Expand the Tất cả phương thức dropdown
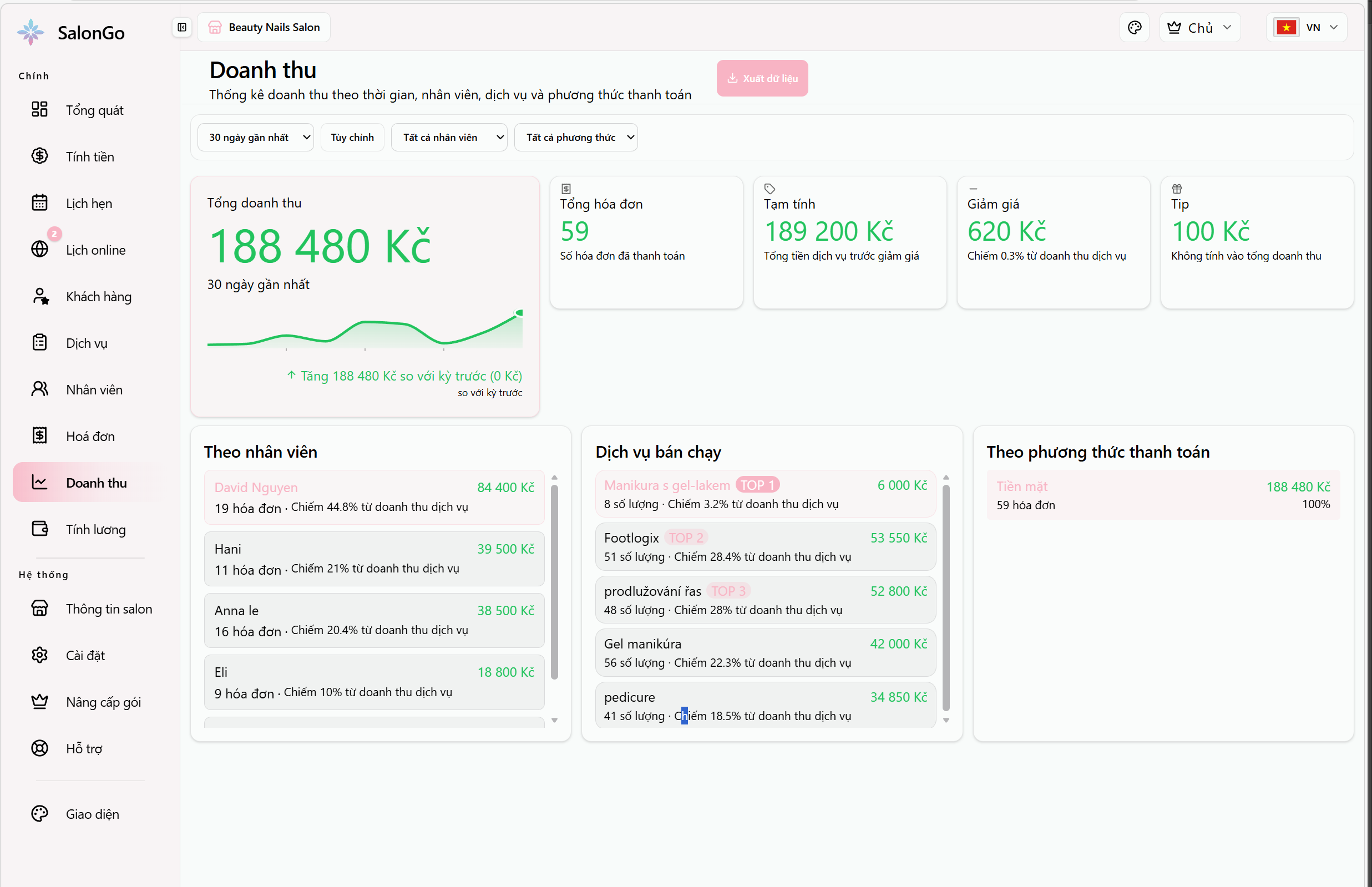 (x=575, y=137)
